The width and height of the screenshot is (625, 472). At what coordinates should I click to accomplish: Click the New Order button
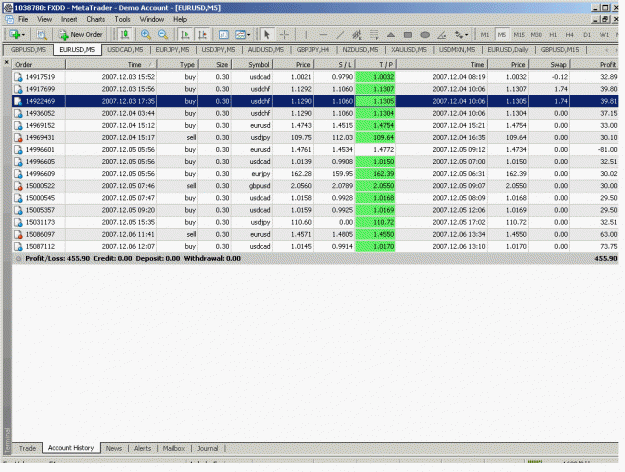coord(81,35)
